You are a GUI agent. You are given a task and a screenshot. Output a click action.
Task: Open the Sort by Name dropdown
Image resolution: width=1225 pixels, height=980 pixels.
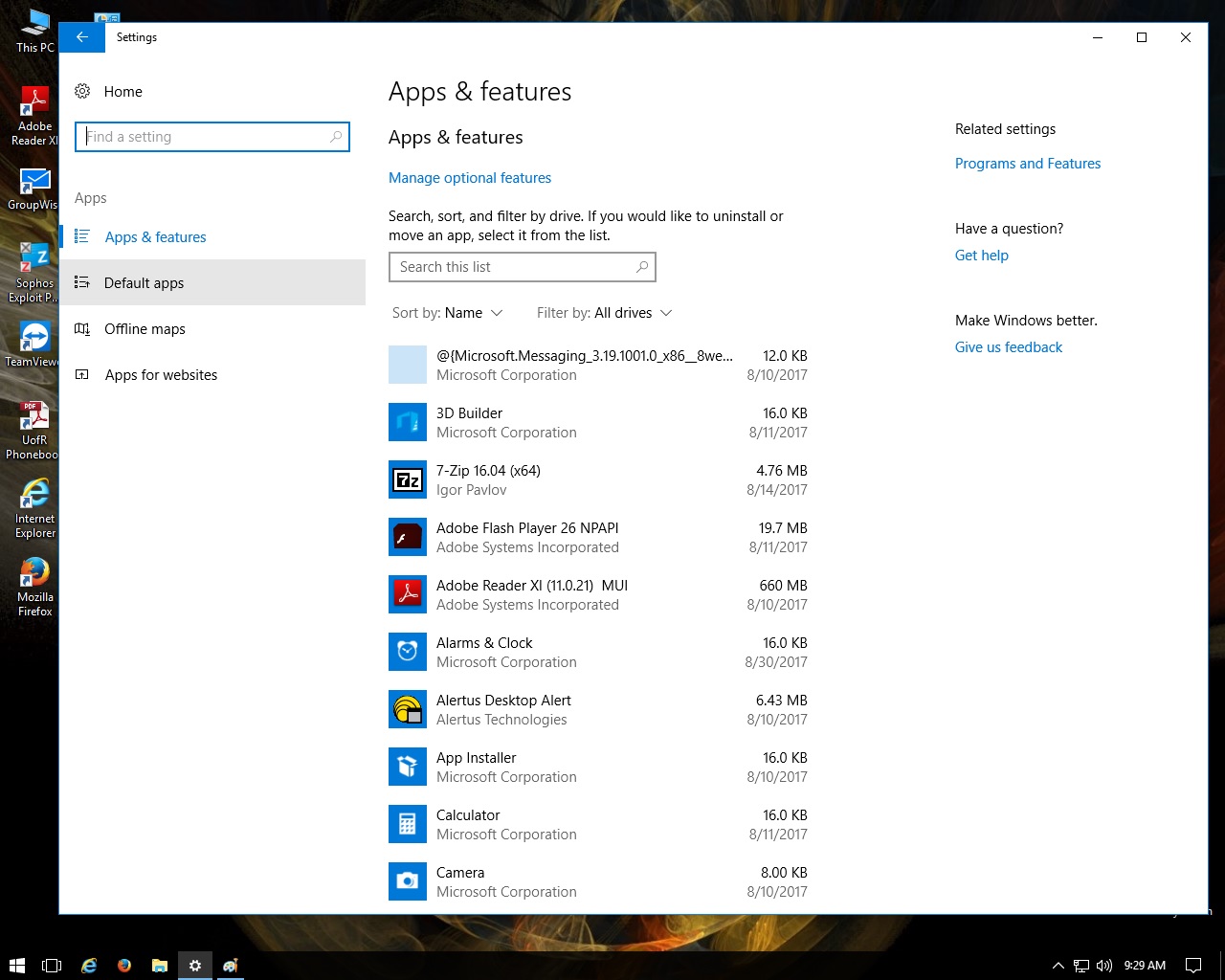point(447,313)
